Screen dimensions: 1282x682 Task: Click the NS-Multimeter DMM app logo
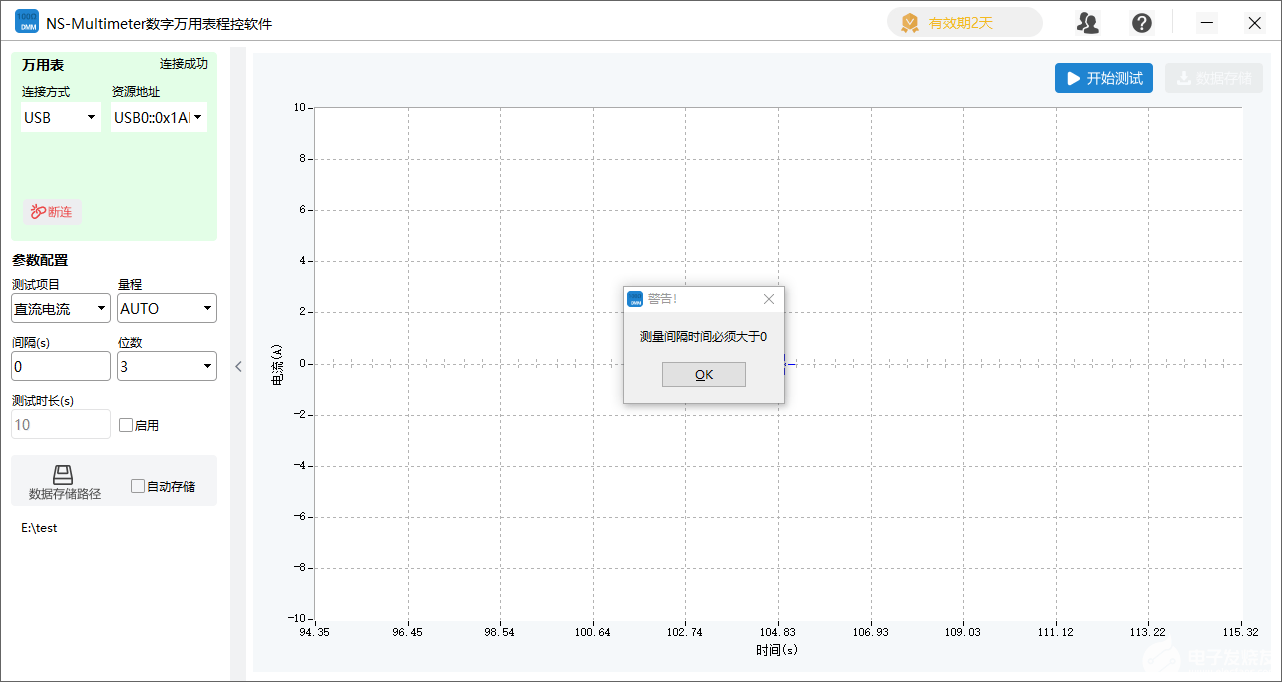(27, 22)
